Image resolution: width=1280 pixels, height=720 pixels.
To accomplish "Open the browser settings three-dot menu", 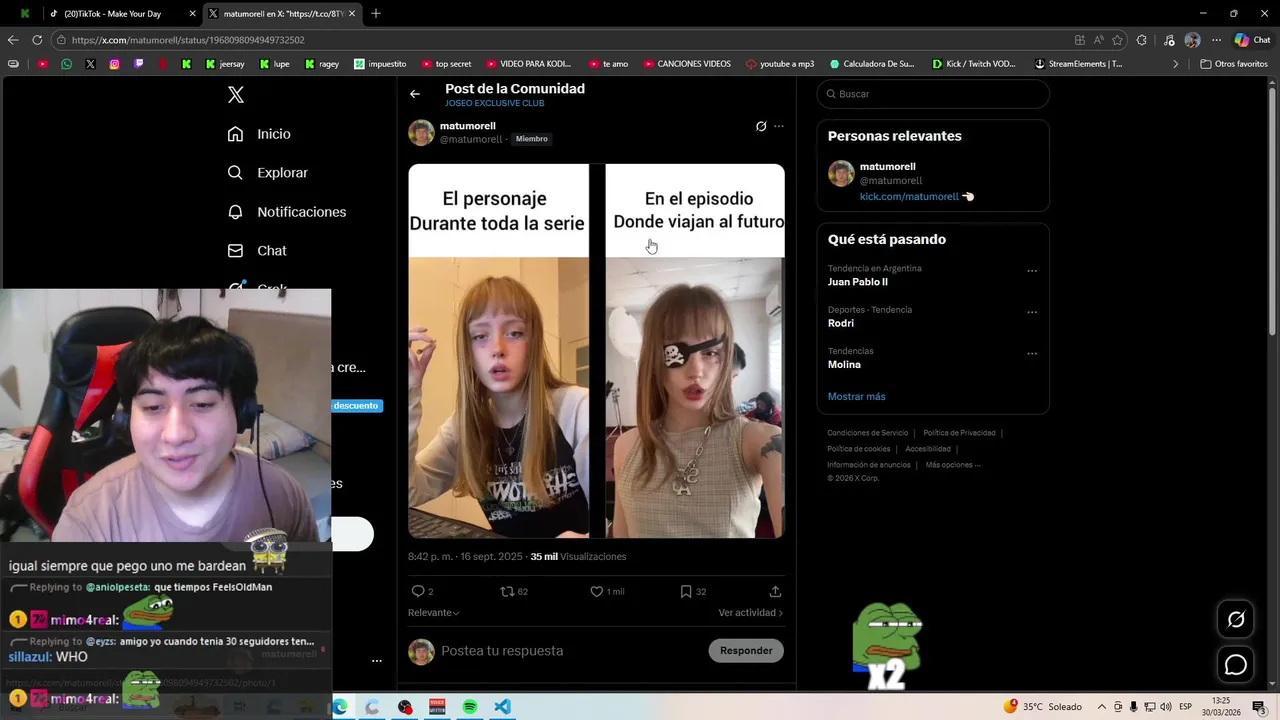I will [1216, 40].
